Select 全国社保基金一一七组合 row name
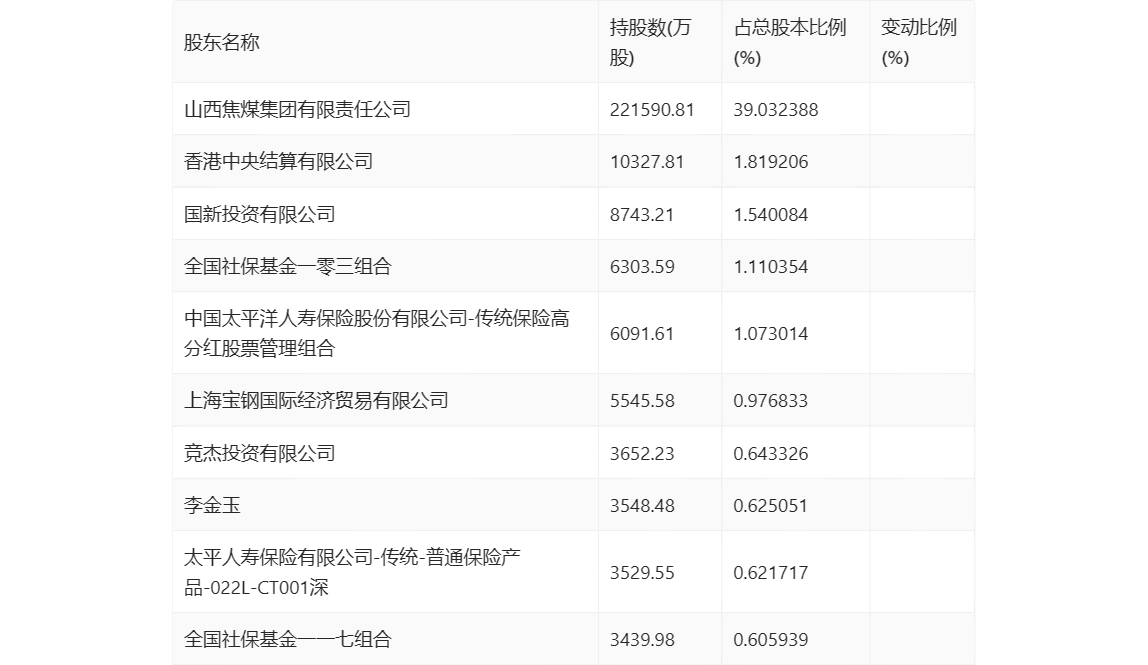1148x665 pixels. [x=288, y=639]
